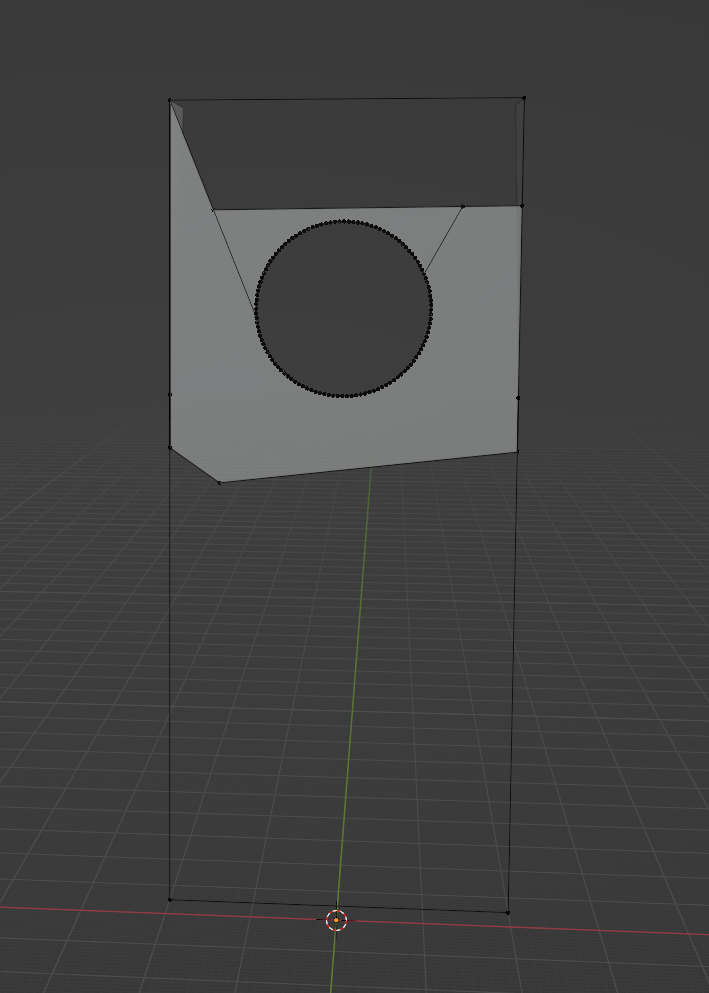Select the middle vertex on the left vertical edge

coord(170,395)
